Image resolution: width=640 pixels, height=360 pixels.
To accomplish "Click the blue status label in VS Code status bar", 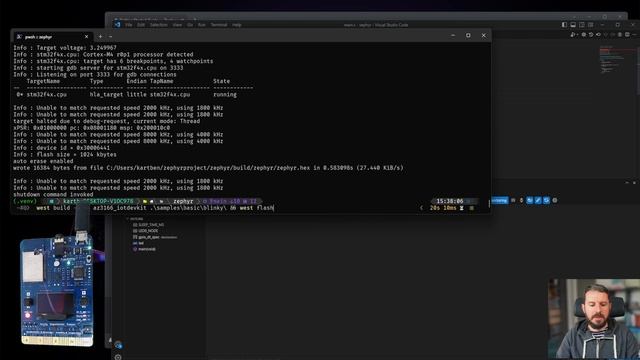I will click(500, 200).
